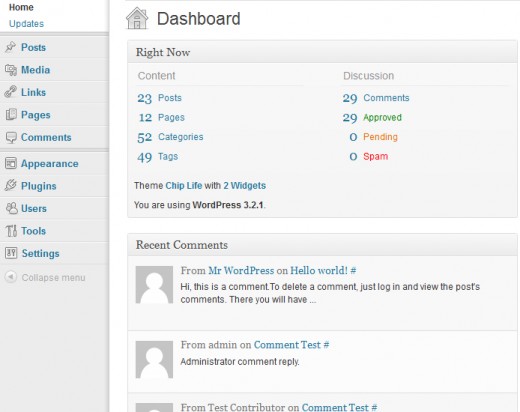Open Hello world! post link
This screenshot has height=412, width=520.
pyautogui.click(x=319, y=270)
